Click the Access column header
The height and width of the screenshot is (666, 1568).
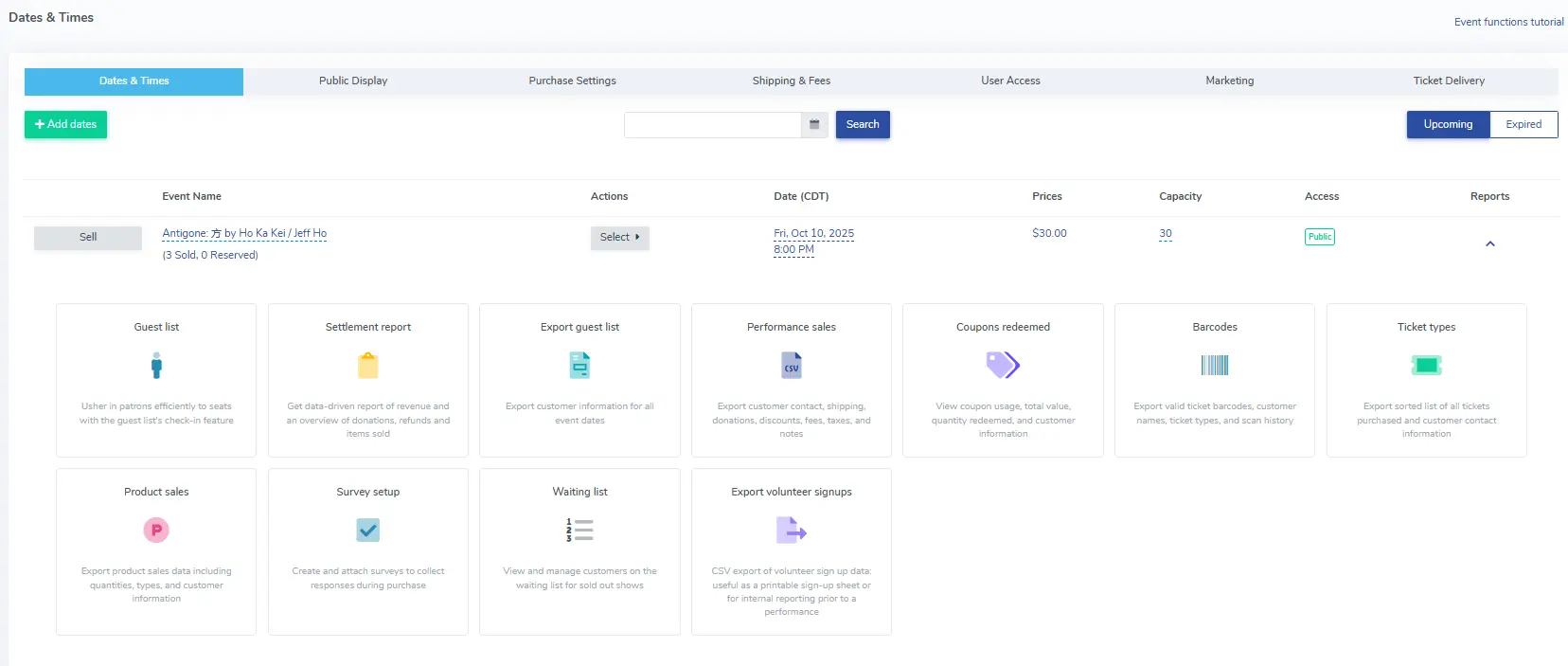tap(1322, 196)
